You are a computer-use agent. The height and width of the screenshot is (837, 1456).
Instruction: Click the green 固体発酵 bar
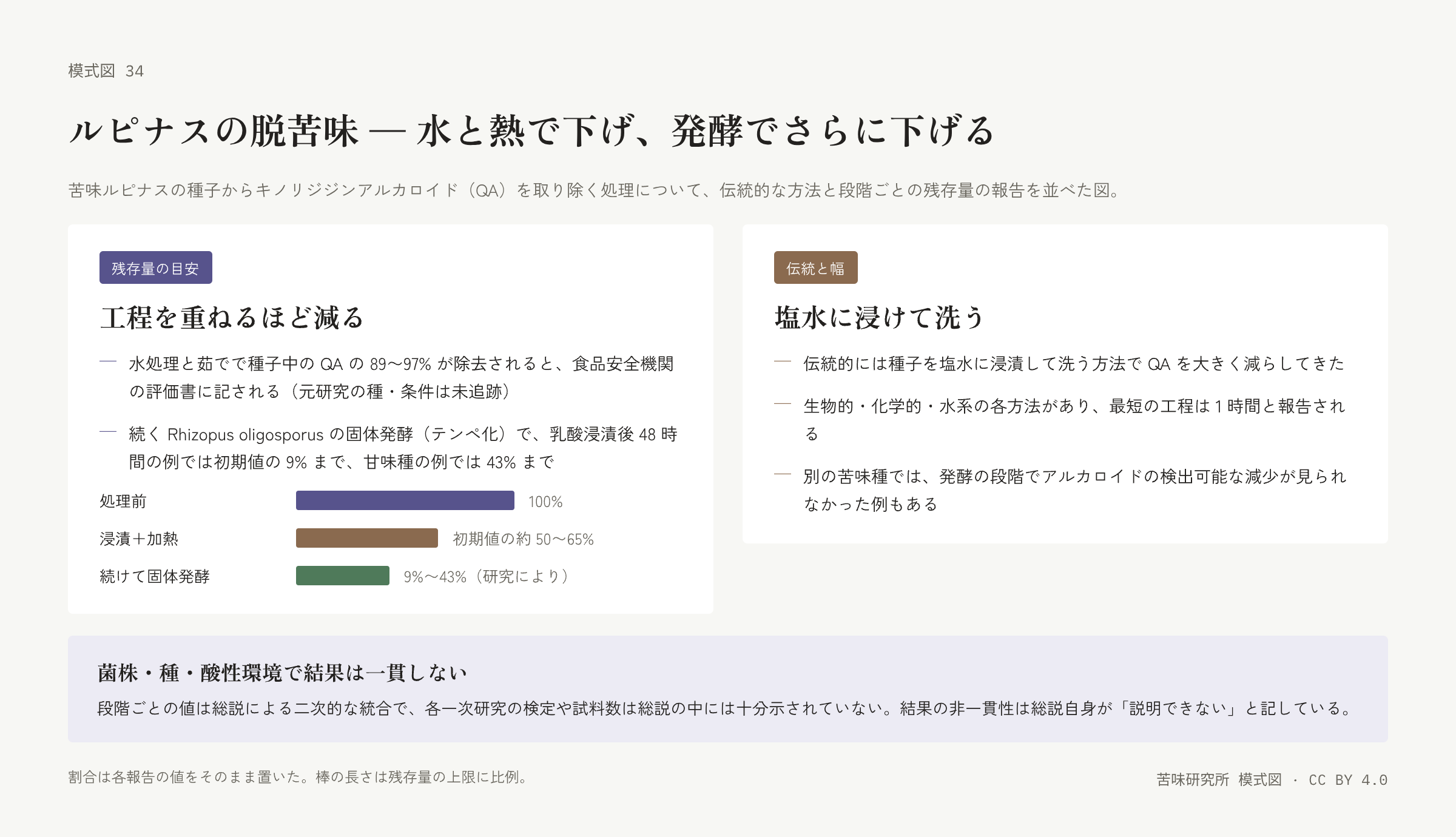[x=343, y=576]
